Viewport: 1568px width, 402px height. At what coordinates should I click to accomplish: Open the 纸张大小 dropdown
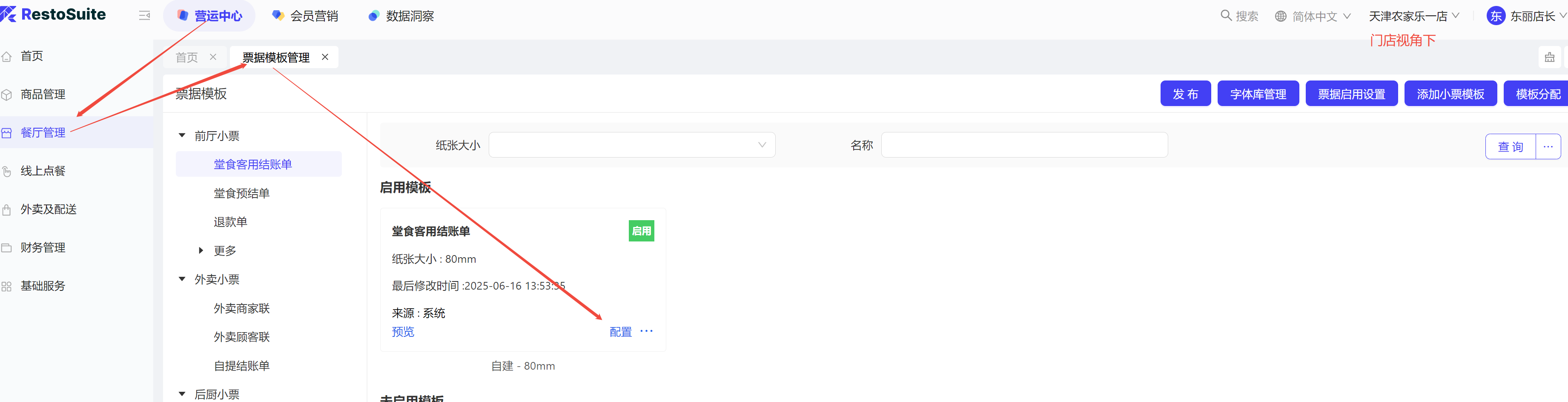(x=632, y=145)
